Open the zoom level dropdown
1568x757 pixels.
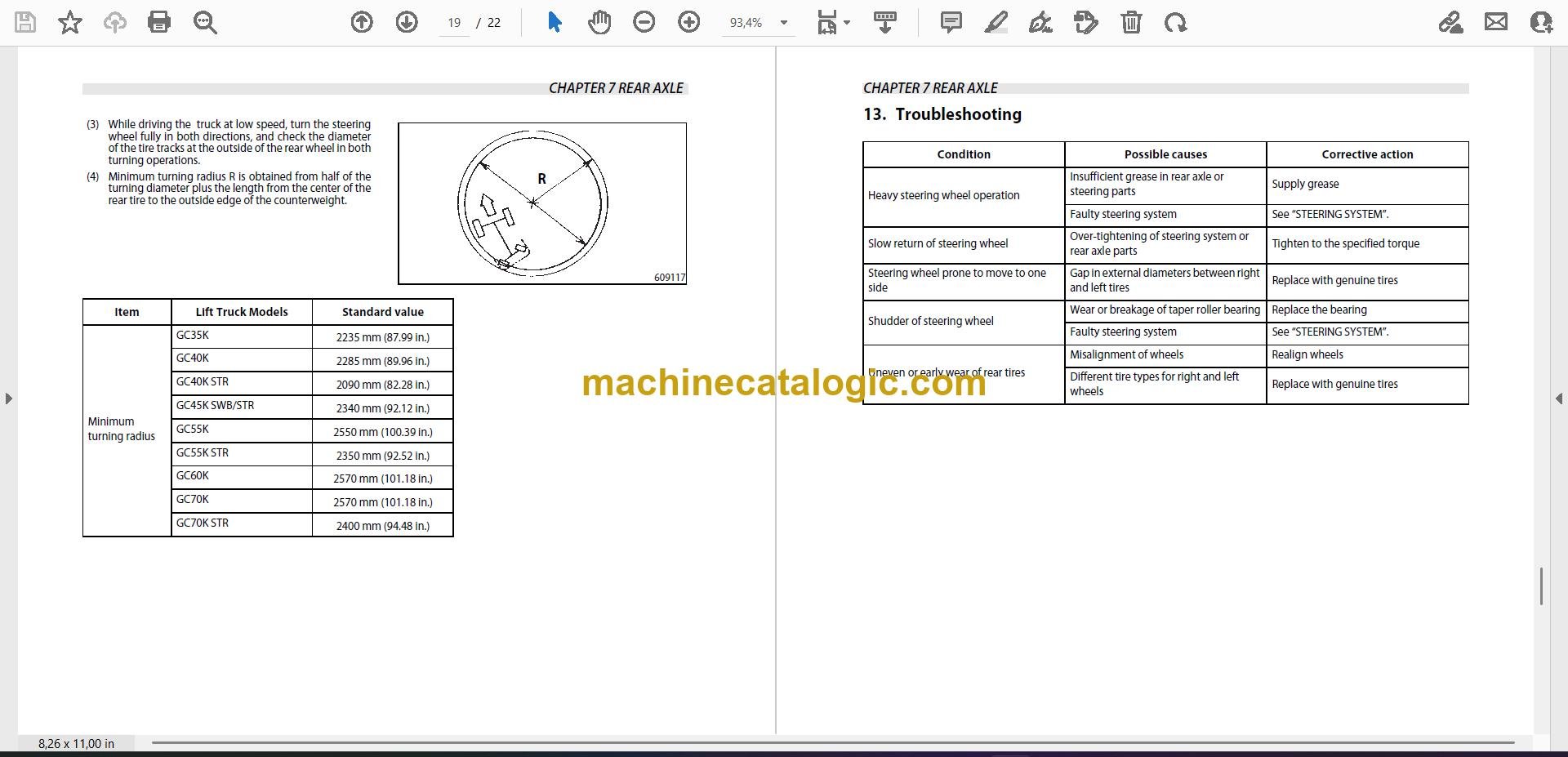[x=784, y=23]
